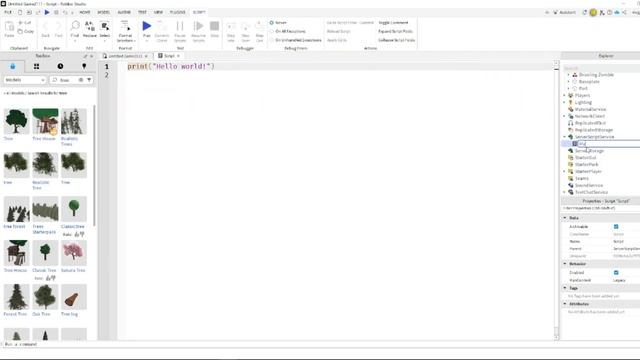The width and height of the screenshot is (640, 360).
Task: Switch to the Untitled Game editor tab
Action: (x=125, y=56)
